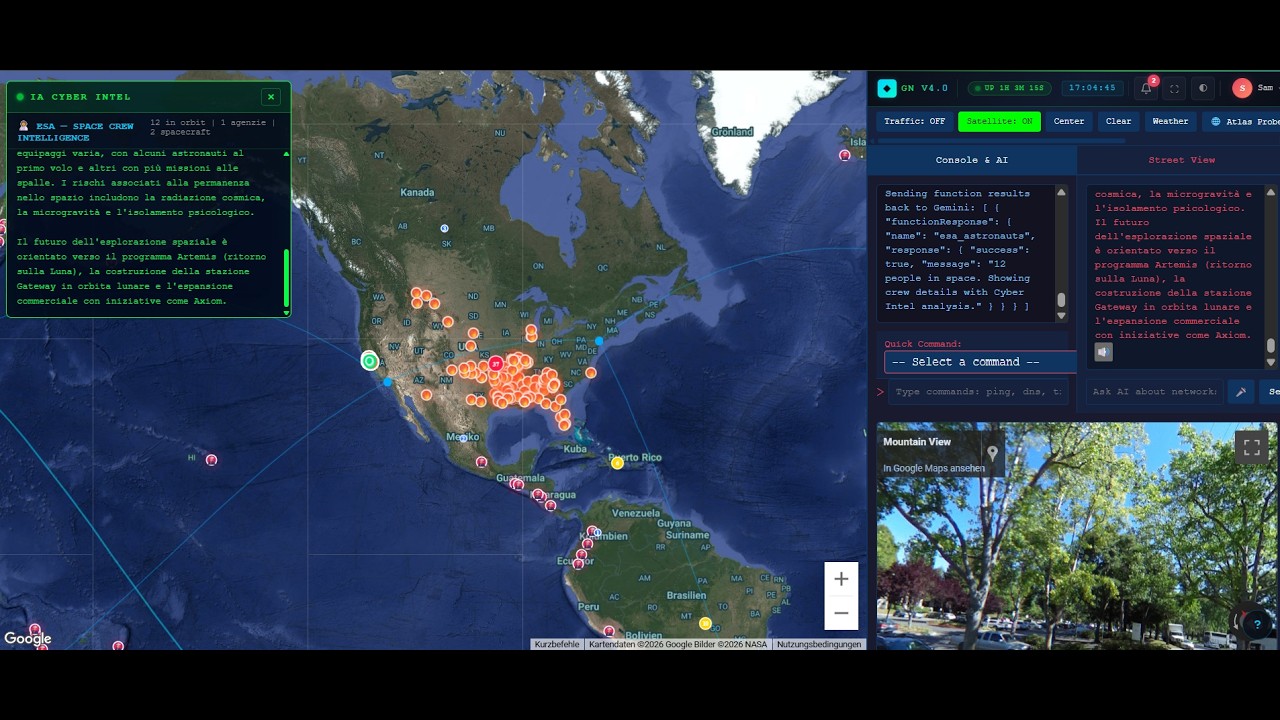Click the astronaut icon beside ESA heading
Viewport: 1280px width, 720px height.
pos(24,126)
